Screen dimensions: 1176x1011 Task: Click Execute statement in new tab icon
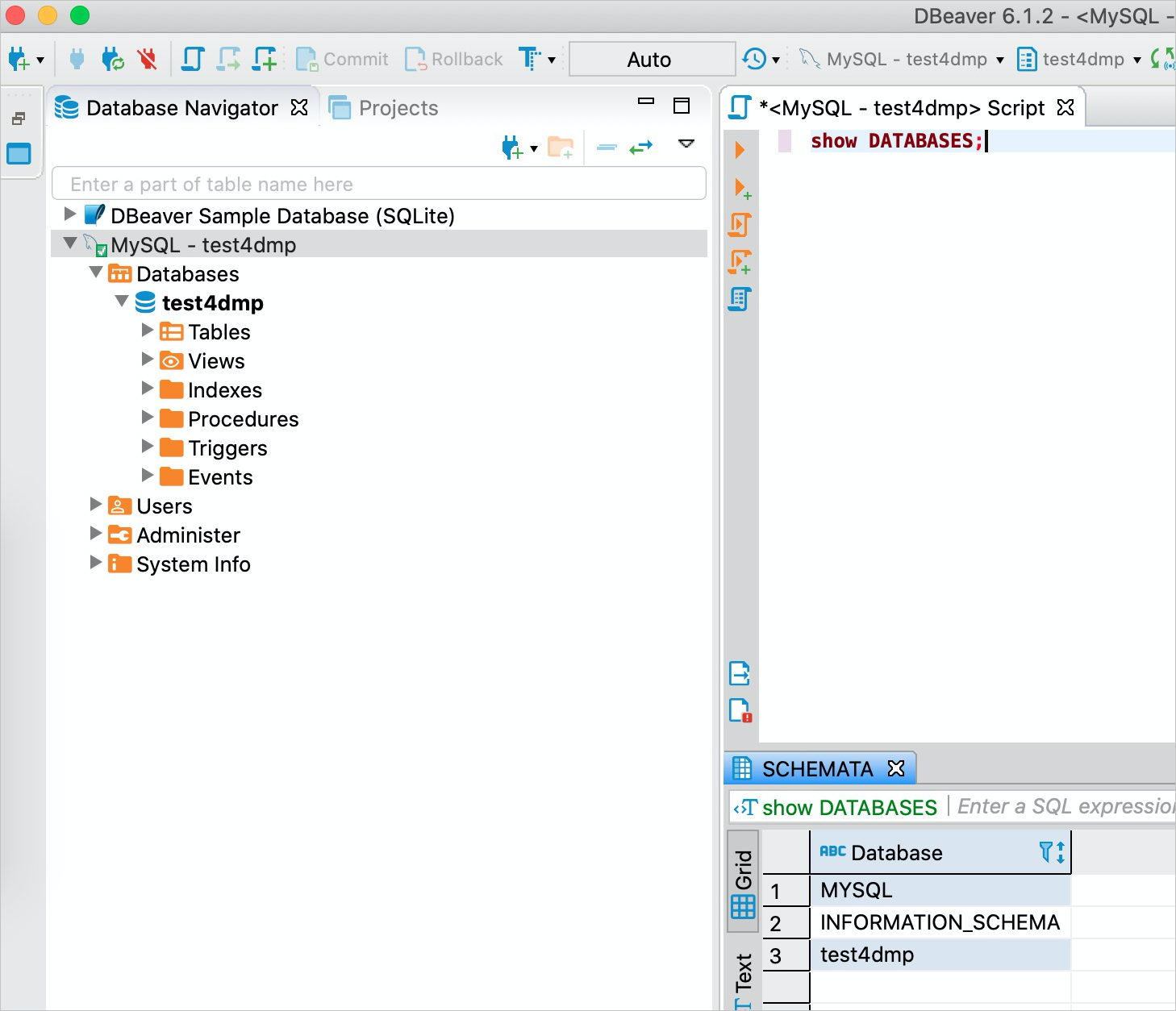742,189
